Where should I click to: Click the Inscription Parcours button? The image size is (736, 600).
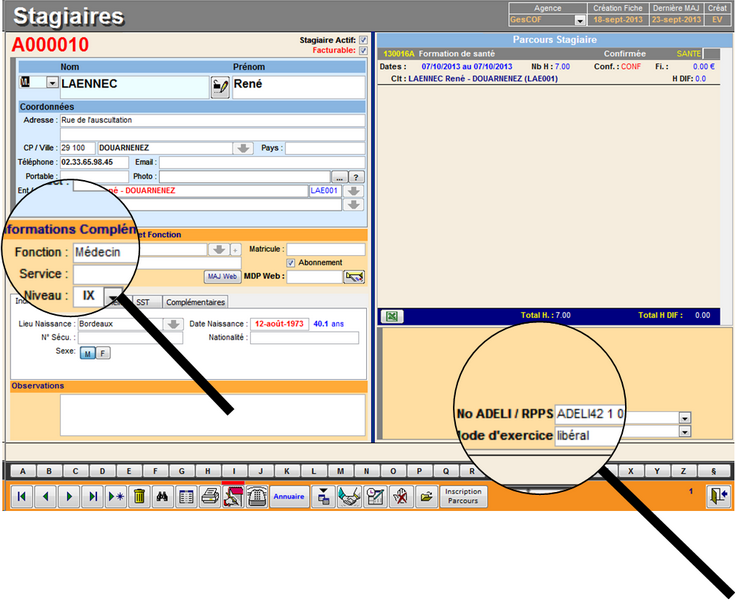pyautogui.click(x=463, y=496)
